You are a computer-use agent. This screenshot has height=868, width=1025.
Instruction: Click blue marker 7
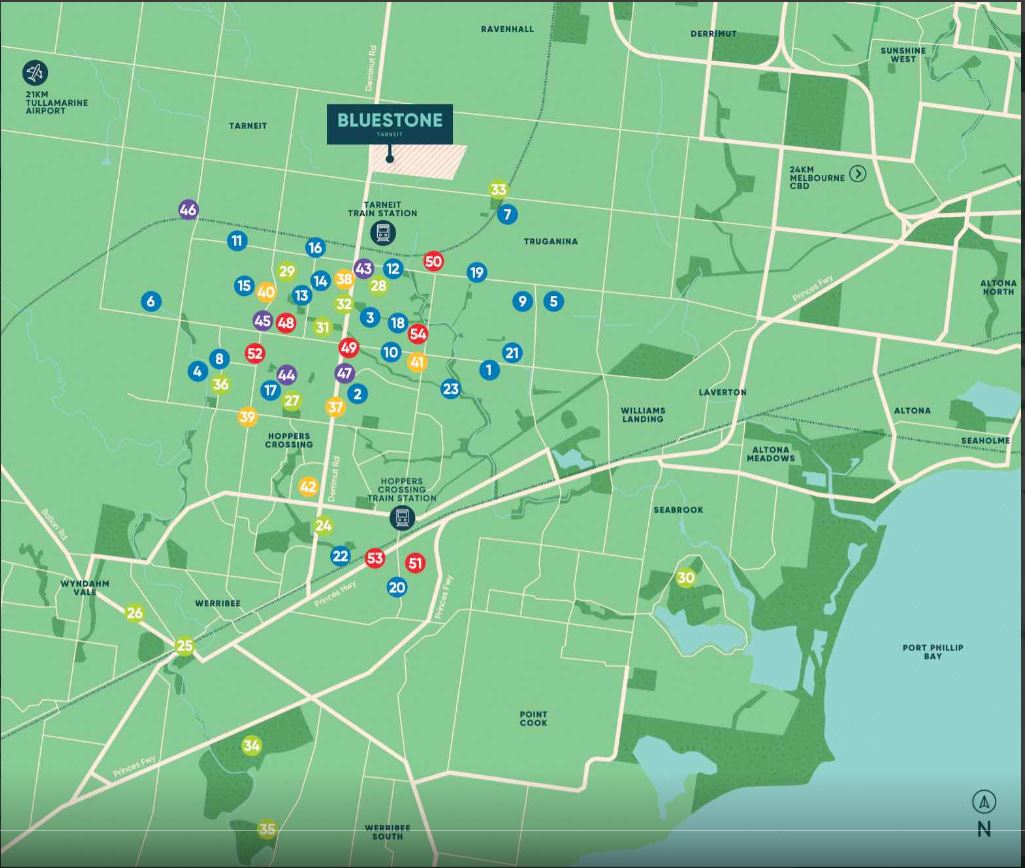coord(507,214)
